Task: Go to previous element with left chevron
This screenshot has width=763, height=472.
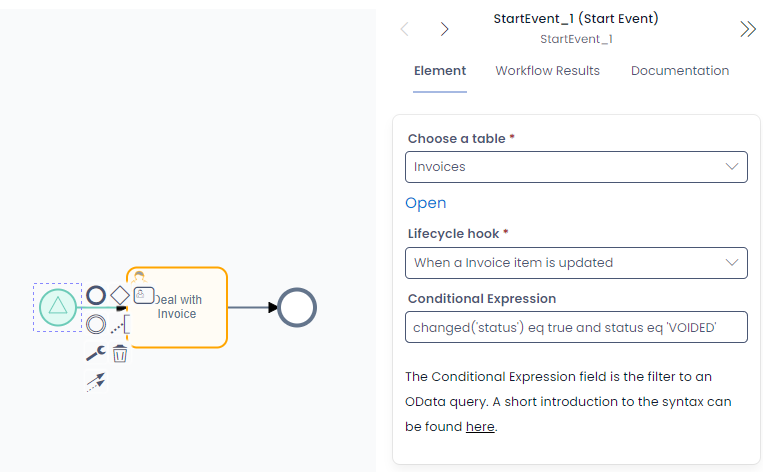Action: 404,29
